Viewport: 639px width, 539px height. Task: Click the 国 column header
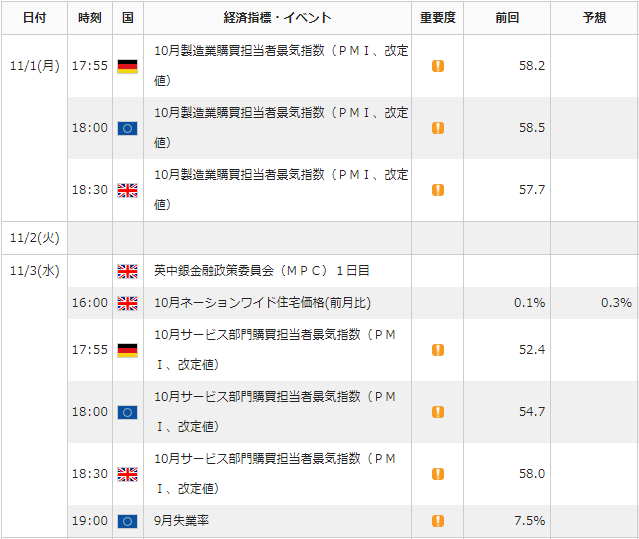pyautogui.click(x=128, y=18)
